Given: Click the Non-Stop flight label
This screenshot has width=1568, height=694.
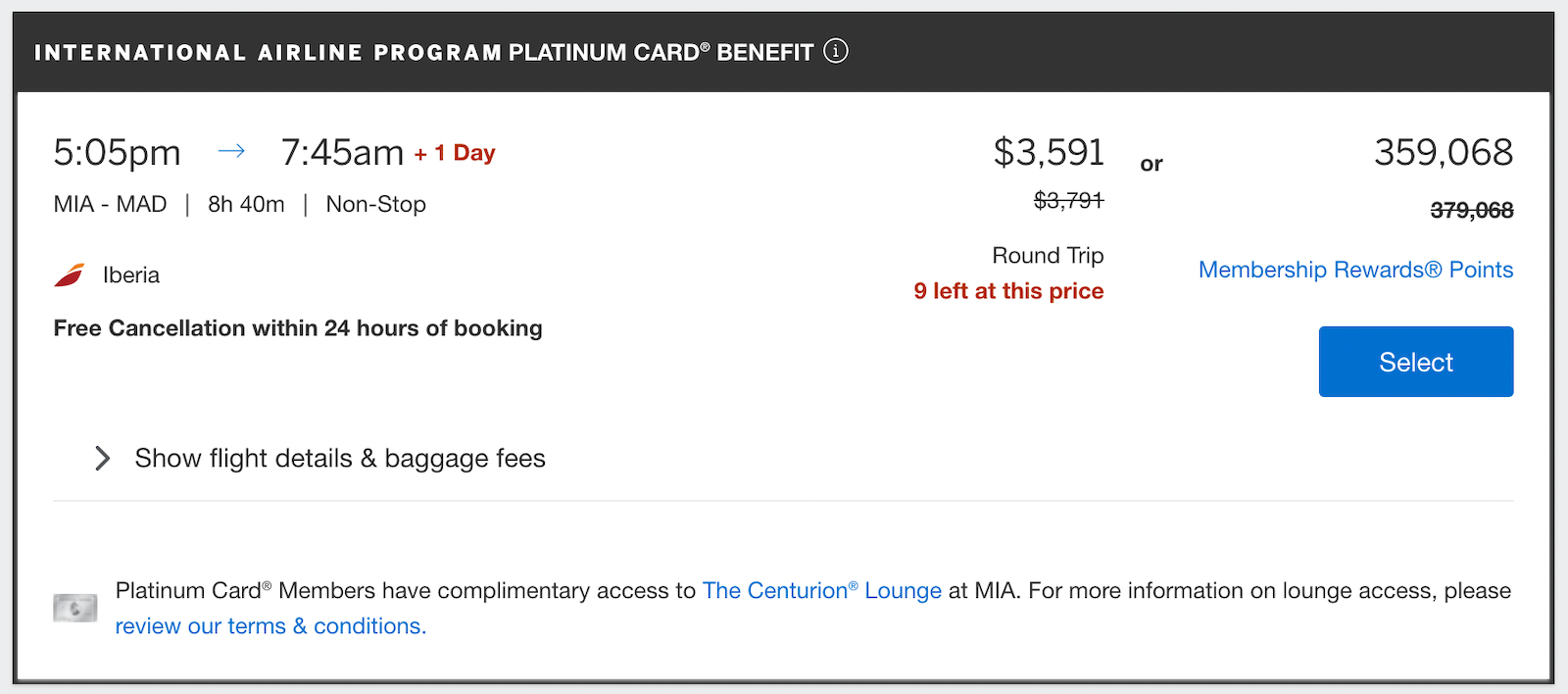Looking at the screenshot, I should coord(375,204).
